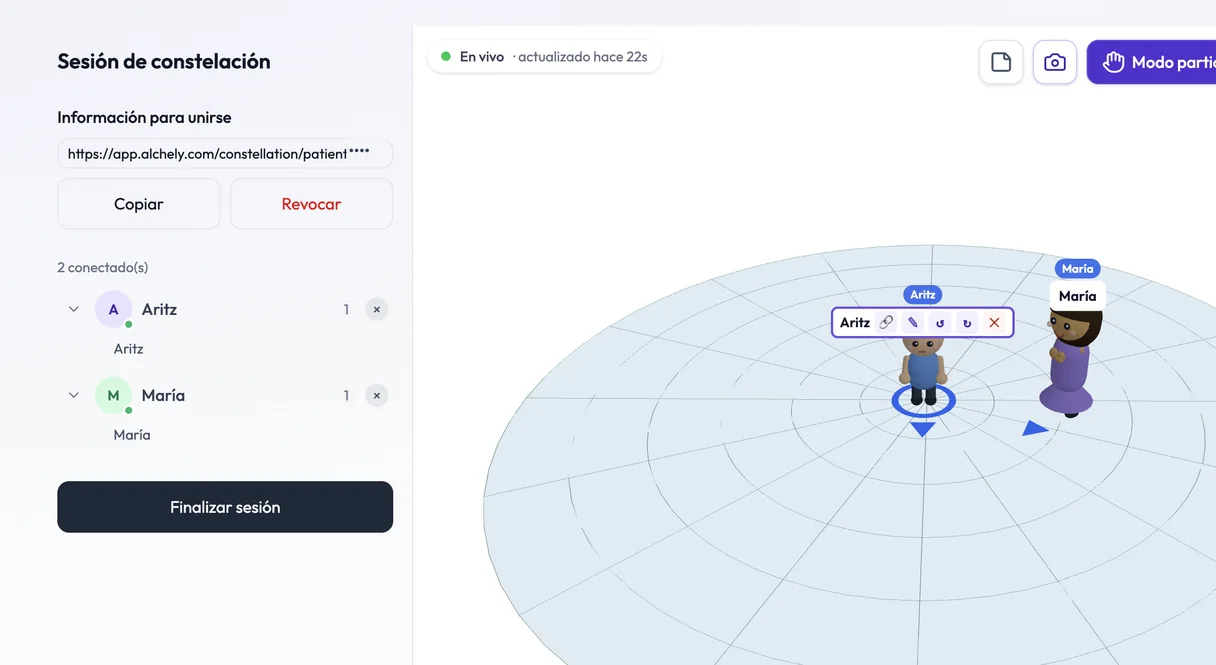Screen dimensions: 1216x665
Task: Click the join URL field
Action: point(225,154)
